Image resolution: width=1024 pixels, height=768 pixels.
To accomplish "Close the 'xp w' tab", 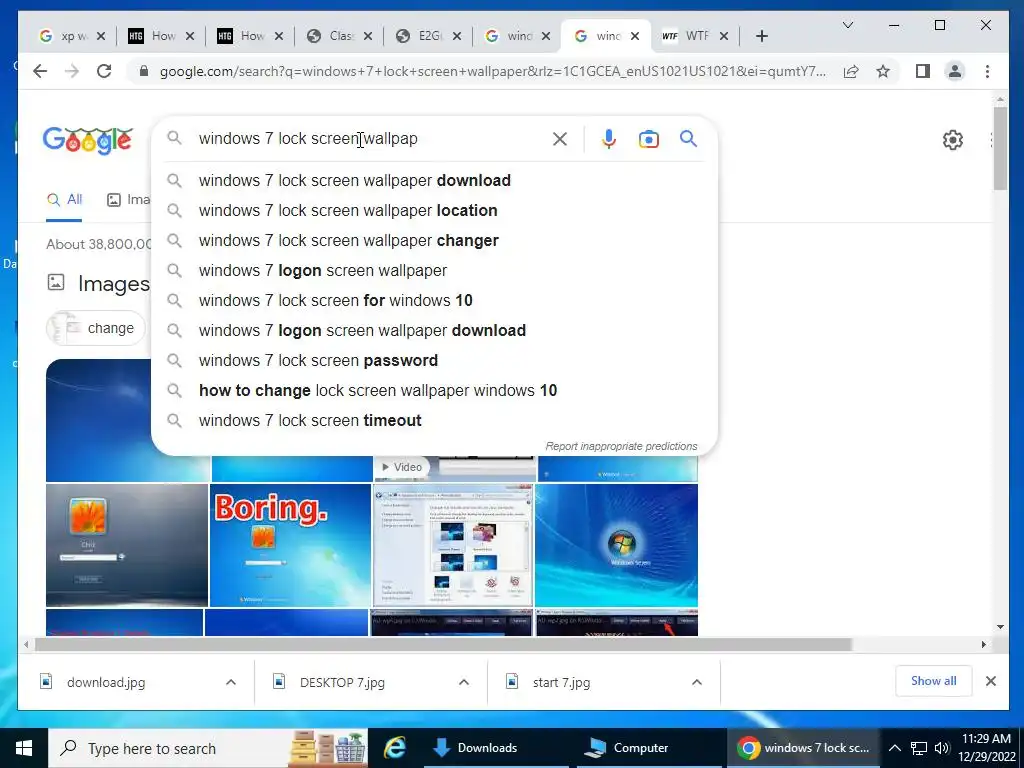I will pos(101,36).
